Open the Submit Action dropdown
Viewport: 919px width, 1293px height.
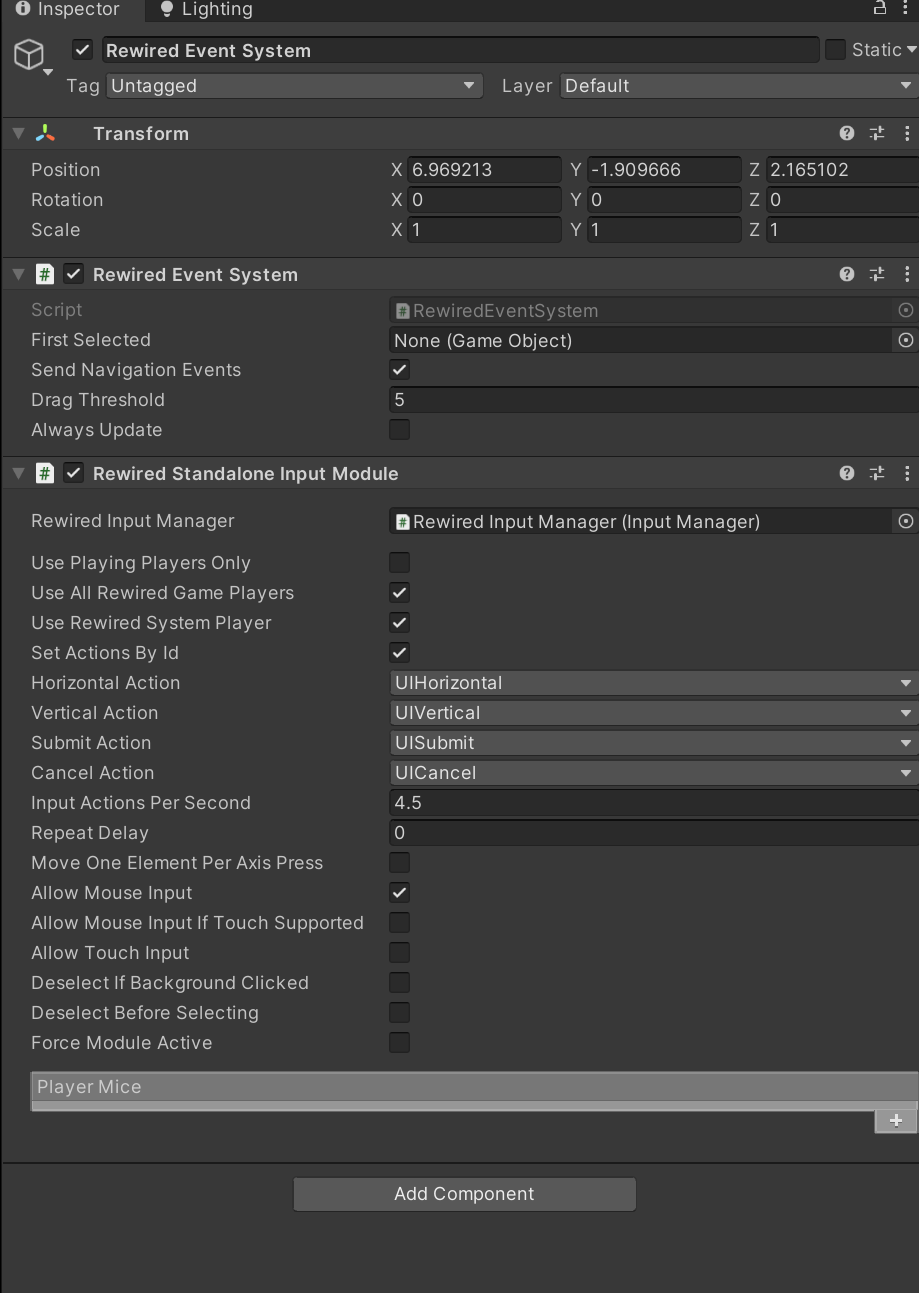click(x=654, y=743)
